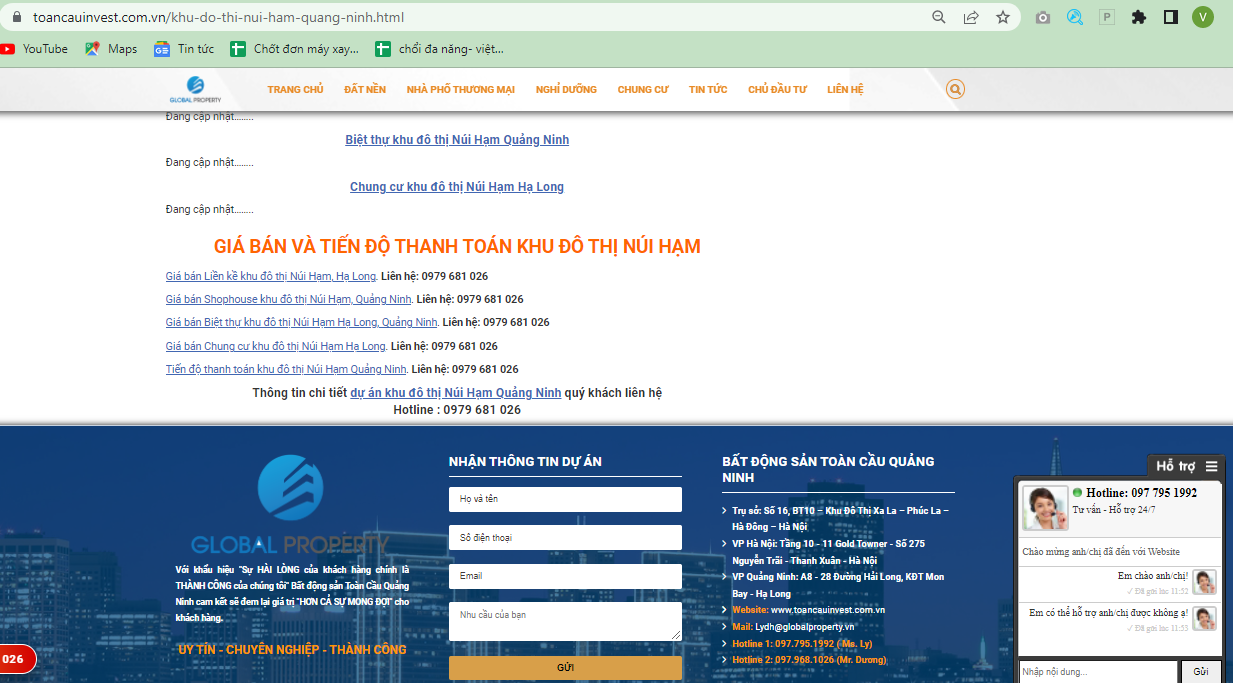1233x683 pixels.
Task: Bookmark this page with the star icon
Action: [x=1002, y=17]
